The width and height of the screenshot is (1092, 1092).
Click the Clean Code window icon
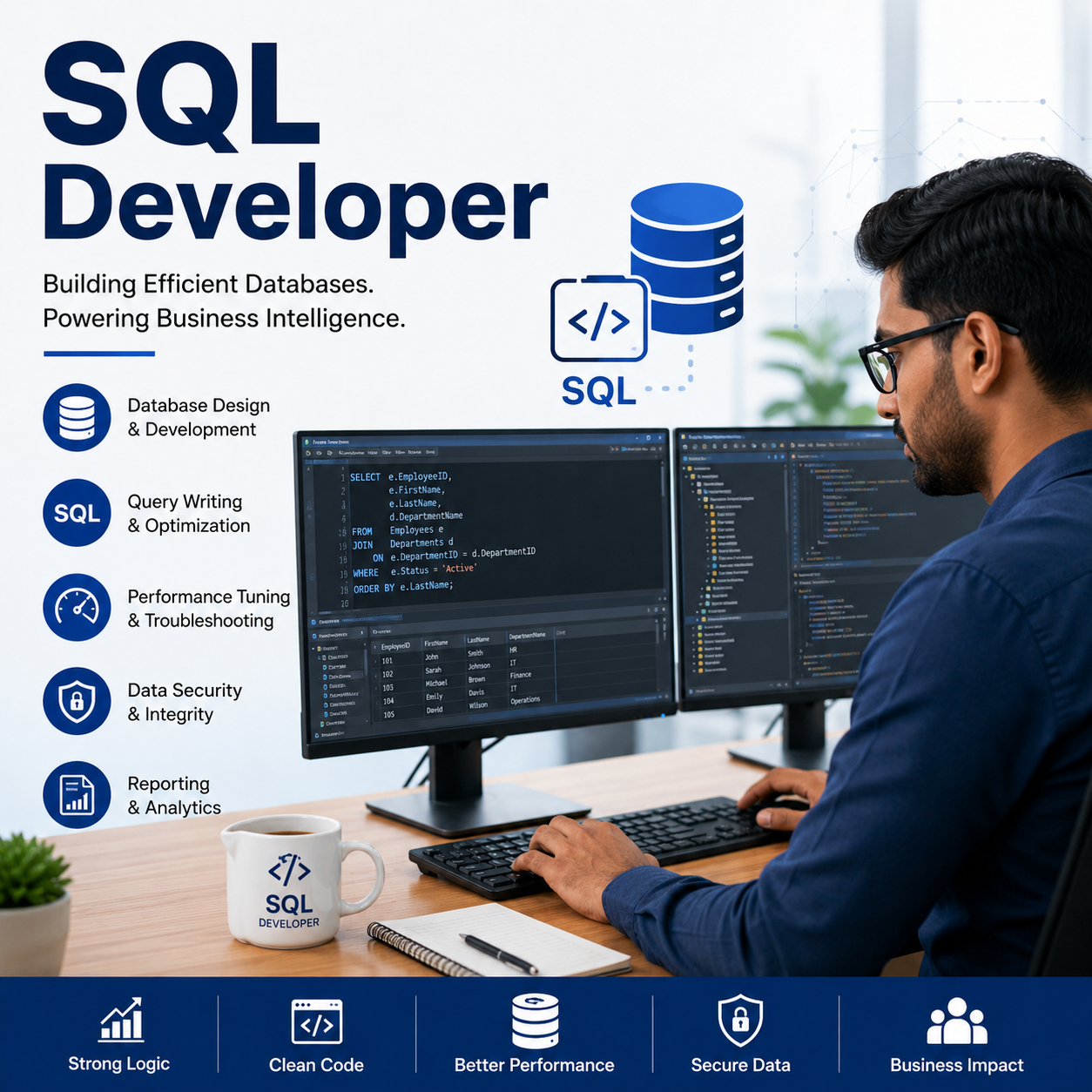[x=316, y=1021]
